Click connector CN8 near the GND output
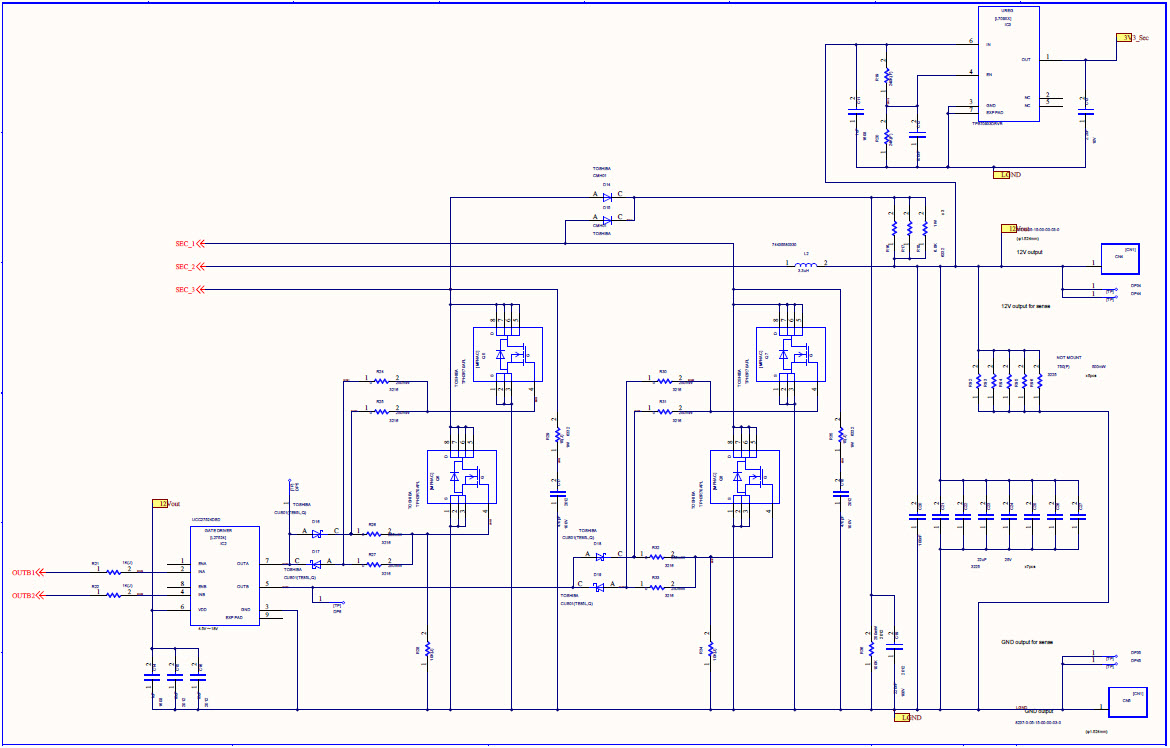The width and height of the screenshot is (1170, 748). pyautogui.click(x=1127, y=700)
